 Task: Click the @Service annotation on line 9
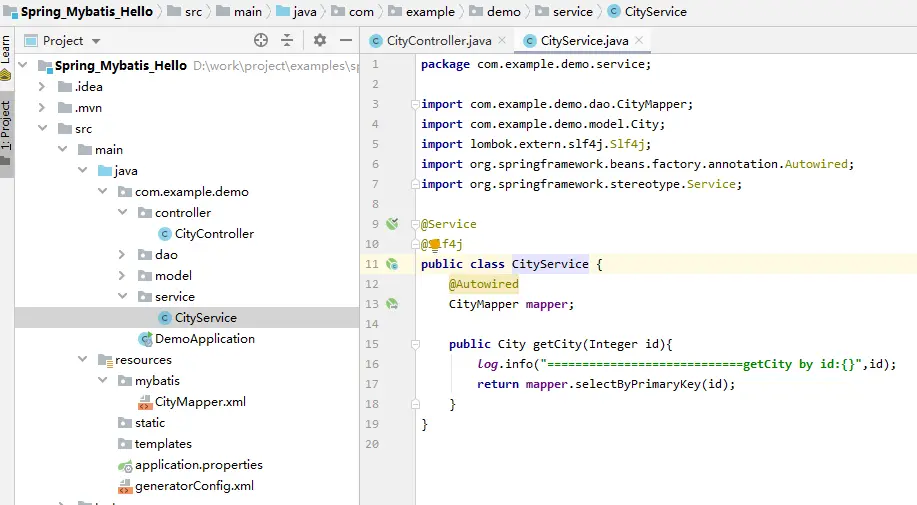coord(449,224)
